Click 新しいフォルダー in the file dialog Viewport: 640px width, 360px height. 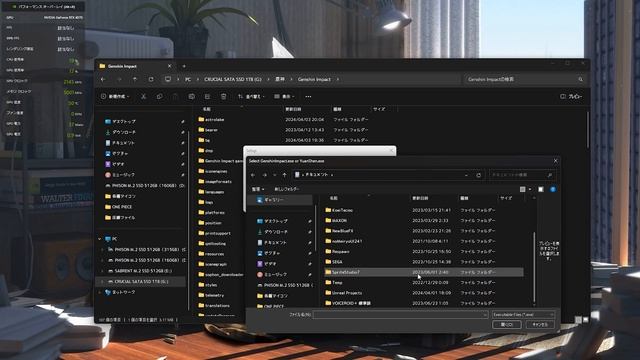[287, 189]
